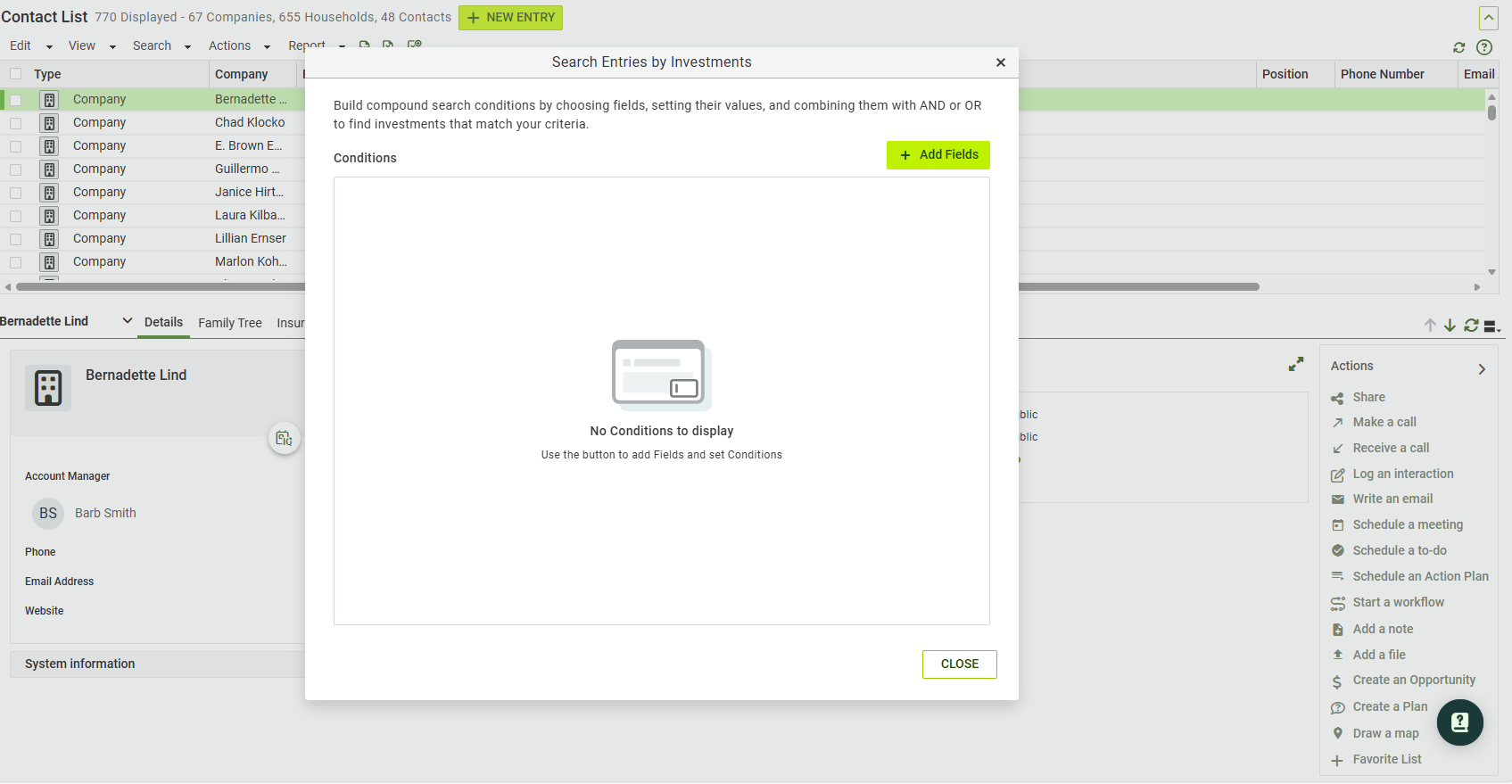The width and height of the screenshot is (1512, 784).
Task: Click the Create an Opportunity dollar icon
Action: pyautogui.click(x=1337, y=681)
